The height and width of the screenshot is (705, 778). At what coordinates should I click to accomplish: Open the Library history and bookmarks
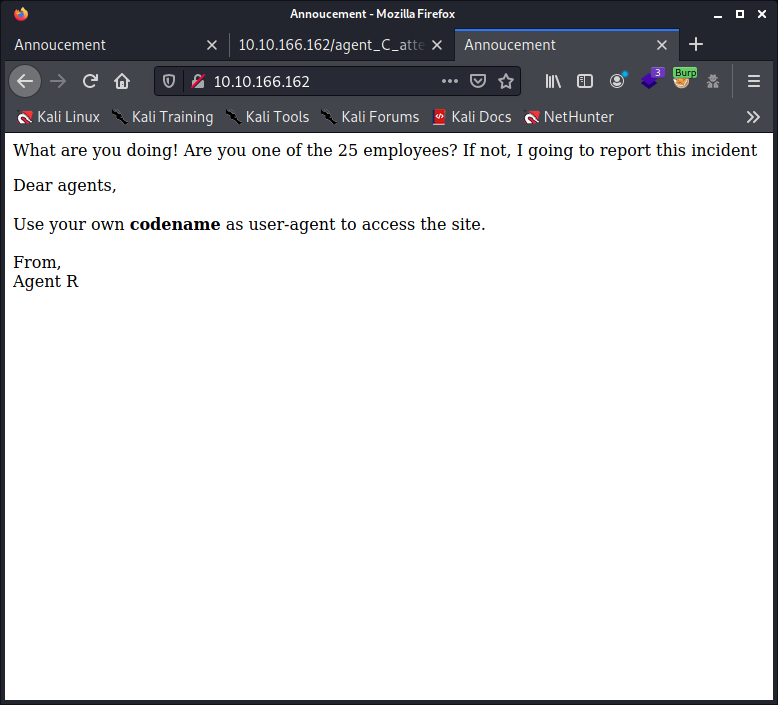(x=553, y=81)
